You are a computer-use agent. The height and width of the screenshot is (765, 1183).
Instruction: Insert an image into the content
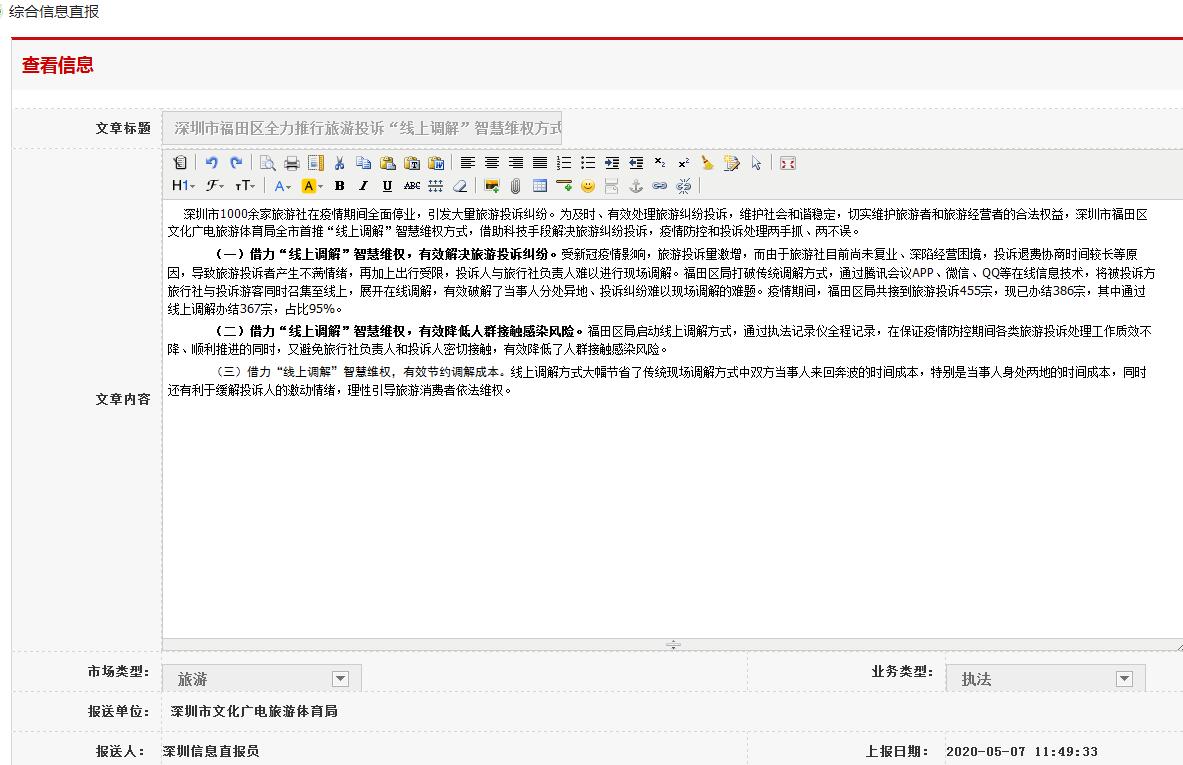491,187
